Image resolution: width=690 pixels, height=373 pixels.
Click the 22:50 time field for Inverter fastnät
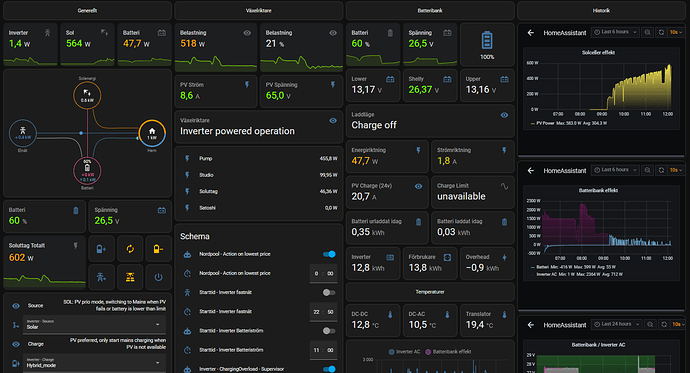click(323, 312)
